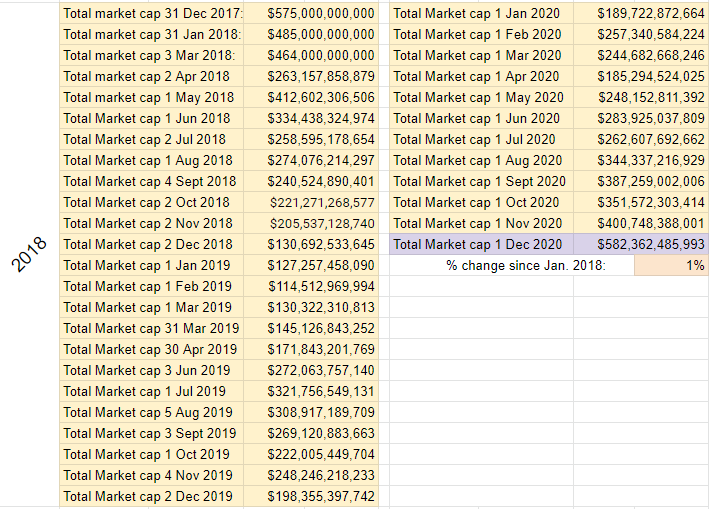Click the $114,512,969,994 cell for Feb 2019
Image resolution: width=709 pixels, height=509 pixels.
[311, 287]
